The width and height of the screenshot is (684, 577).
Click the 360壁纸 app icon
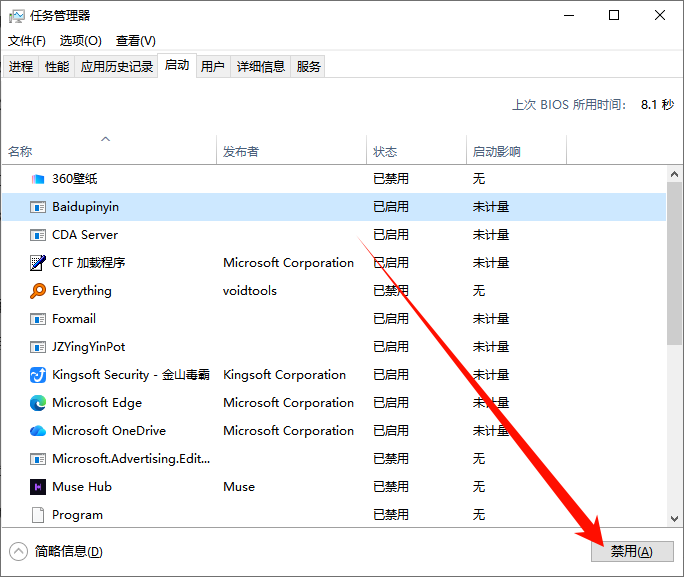coord(38,179)
